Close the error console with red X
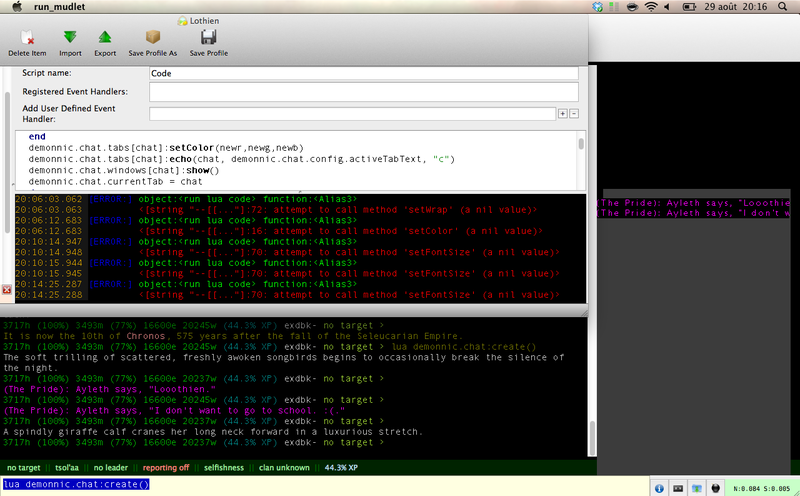Screen dimensions: 800x496 coord(7,290)
